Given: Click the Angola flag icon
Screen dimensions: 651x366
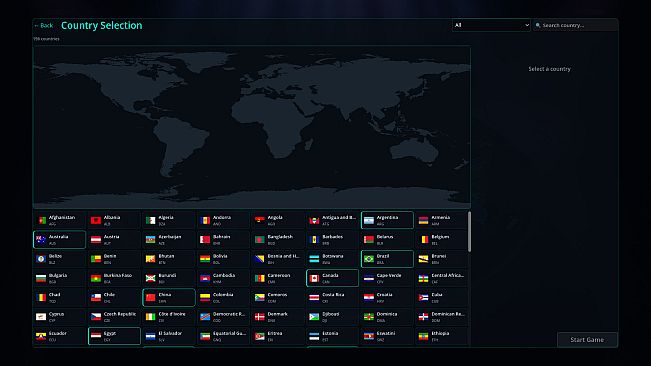Looking at the screenshot, I should [260, 220].
